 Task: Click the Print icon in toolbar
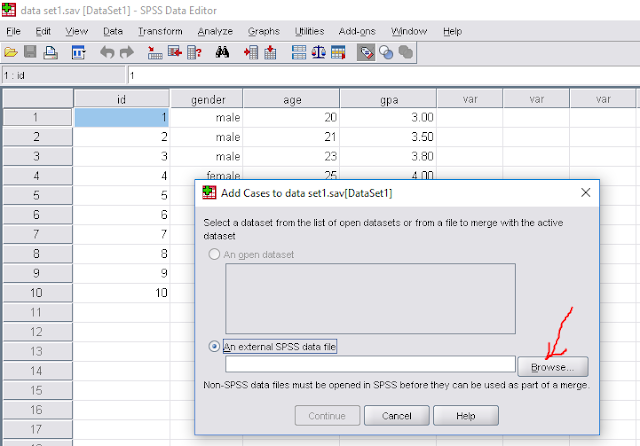click(51, 53)
